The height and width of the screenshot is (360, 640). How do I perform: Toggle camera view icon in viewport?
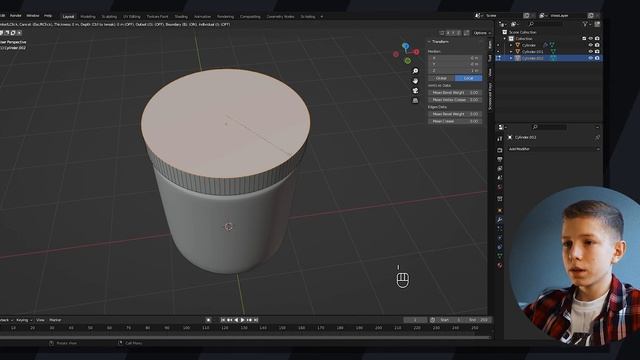tap(415, 91)
